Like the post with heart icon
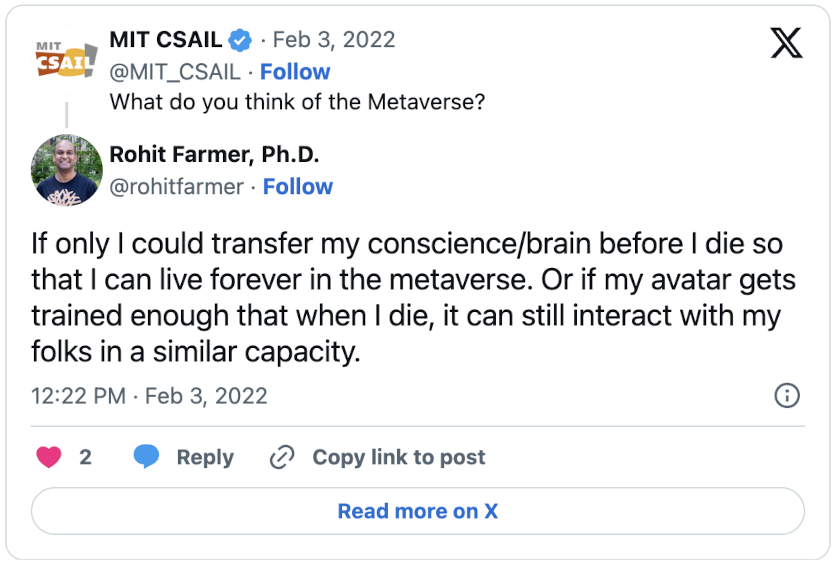Viewport: 836px width, 565px height. coord(49,457)
